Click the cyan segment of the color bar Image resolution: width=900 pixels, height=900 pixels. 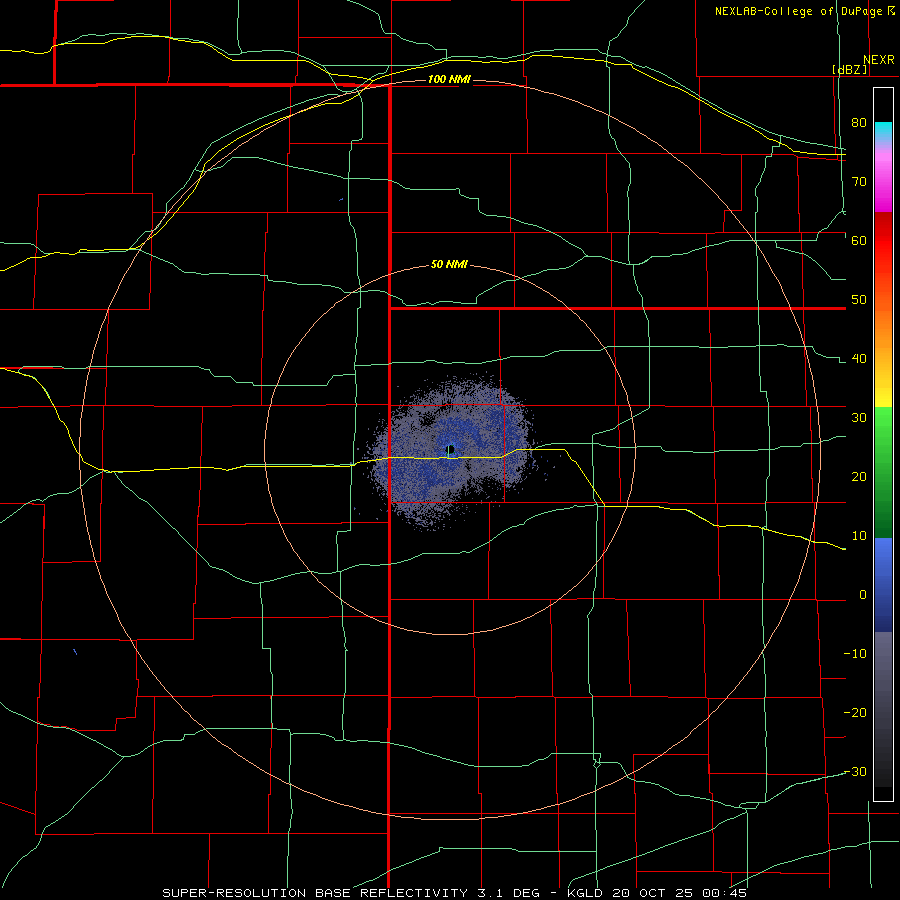click(x=883, y=130)
